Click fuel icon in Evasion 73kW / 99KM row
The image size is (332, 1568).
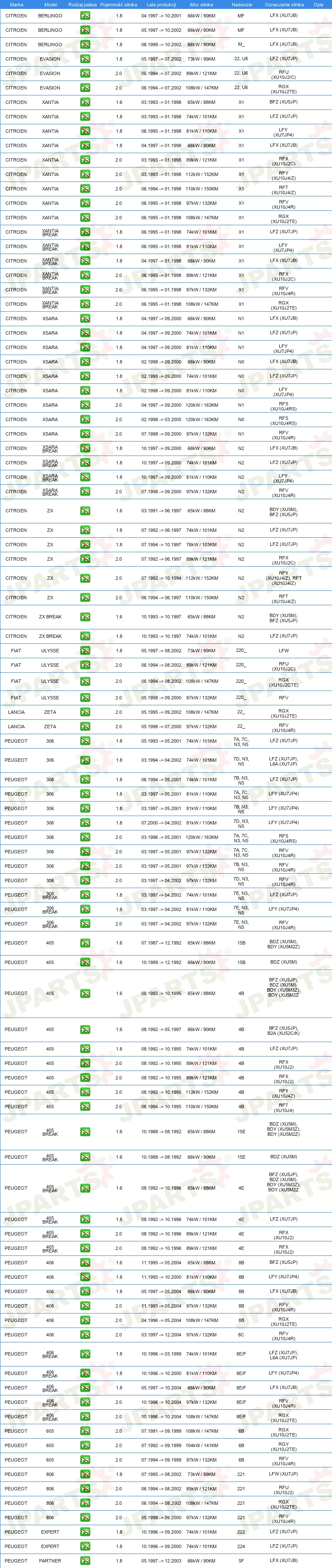[x=84, y=59]
